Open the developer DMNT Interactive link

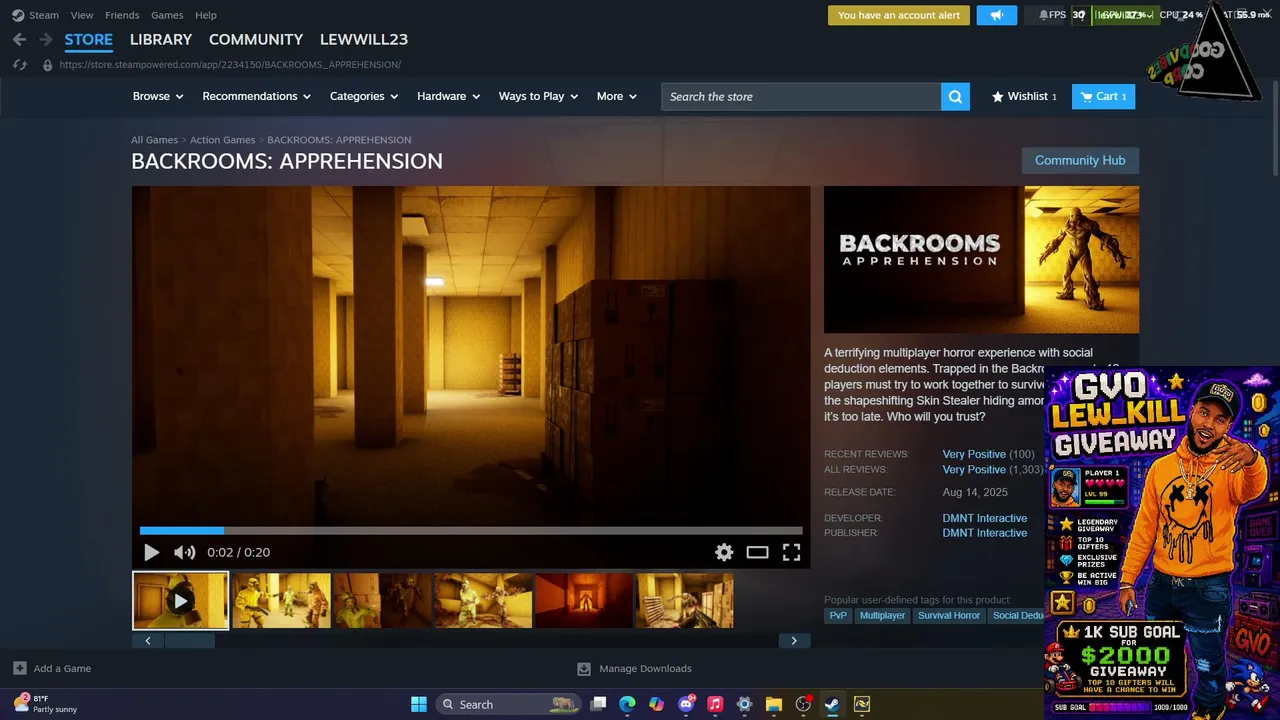(x=985, y=518)
